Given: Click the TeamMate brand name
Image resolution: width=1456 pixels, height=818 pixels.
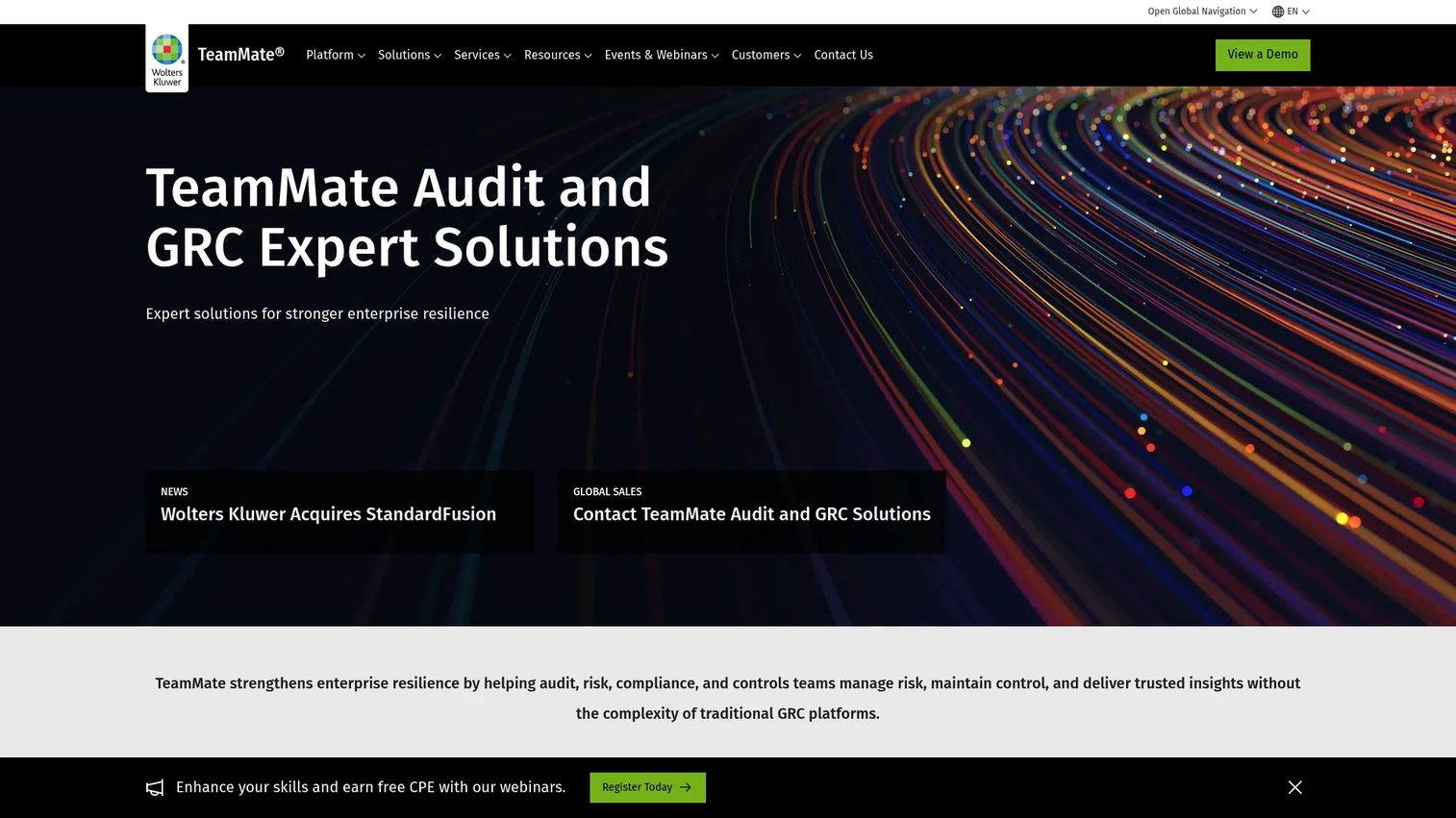Looking at the screenshot, I should point(240,55).
